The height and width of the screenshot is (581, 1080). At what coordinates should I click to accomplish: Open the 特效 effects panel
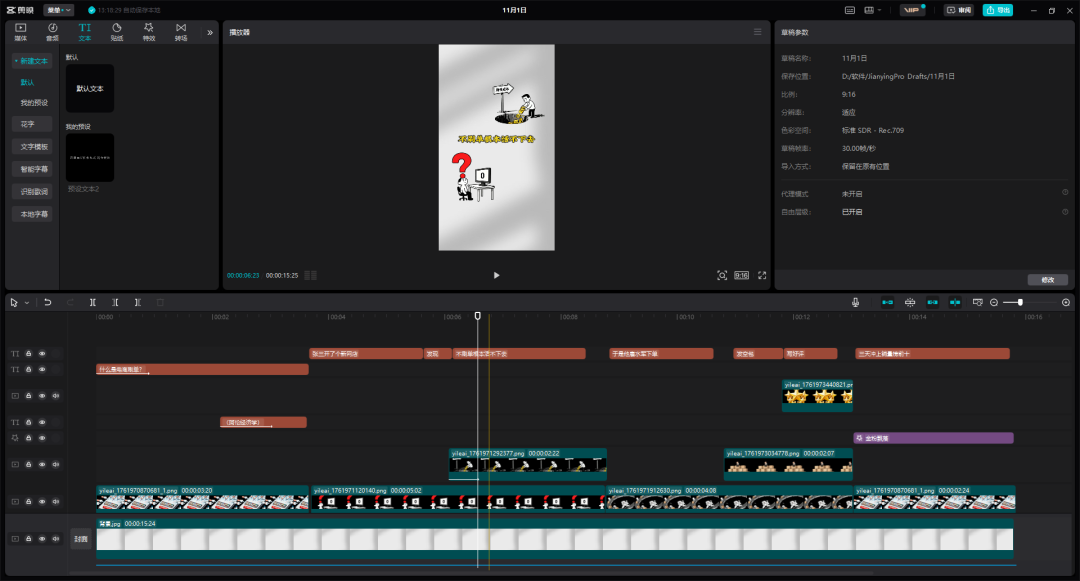pyautogui.click(x=149, y=32)
